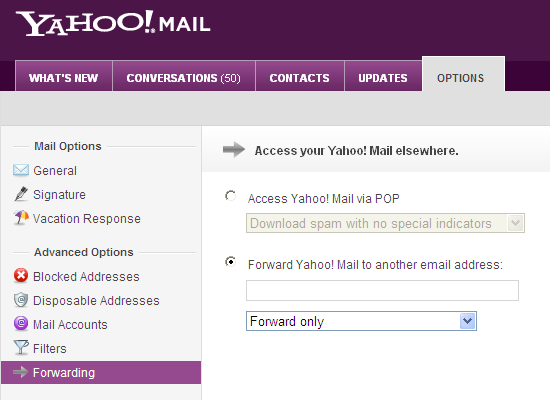550x400 pixels.
Task: Select Forward Yahoo! Mail to another address radio
Action: 230,262
